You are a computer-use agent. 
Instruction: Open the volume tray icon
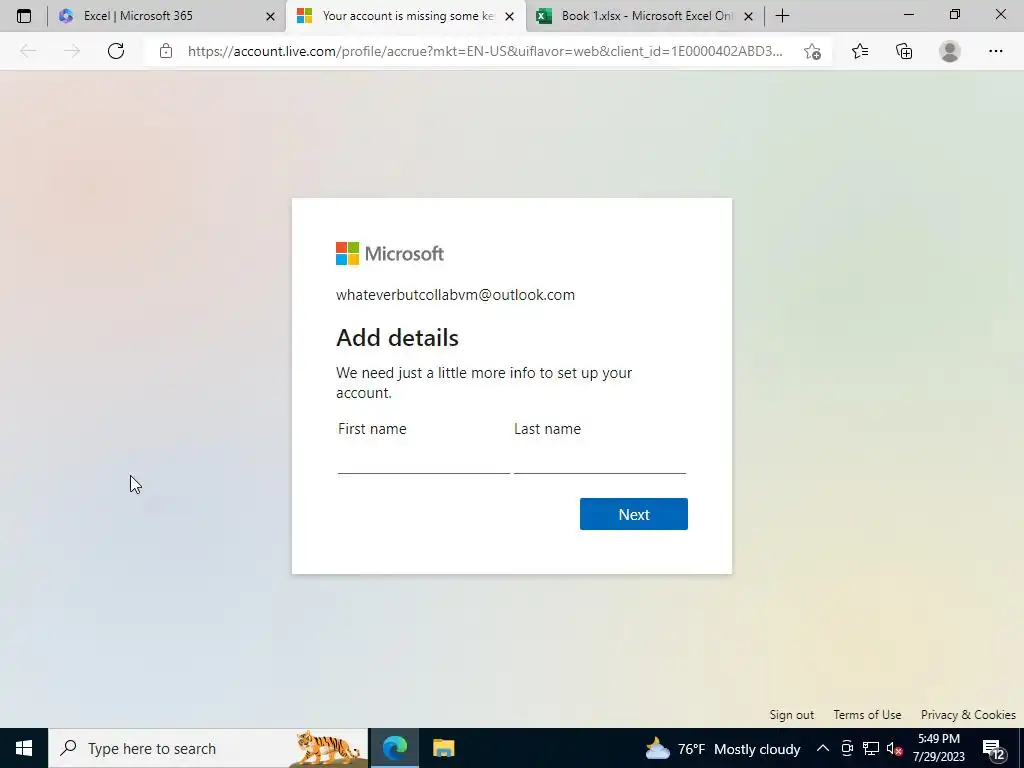[x=895, y=748]
